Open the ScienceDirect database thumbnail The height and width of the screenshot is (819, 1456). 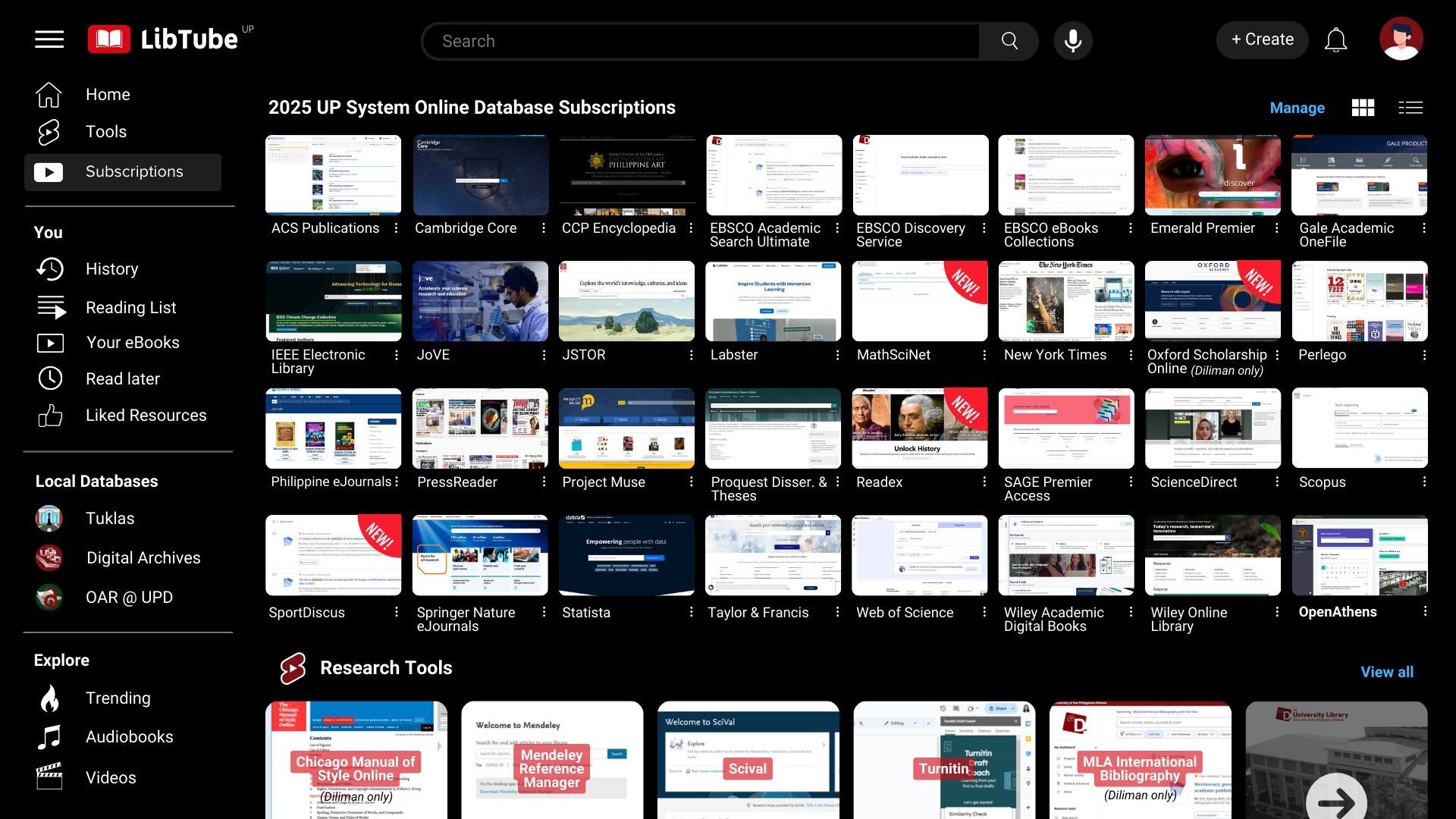click(x=1213, y=428)
